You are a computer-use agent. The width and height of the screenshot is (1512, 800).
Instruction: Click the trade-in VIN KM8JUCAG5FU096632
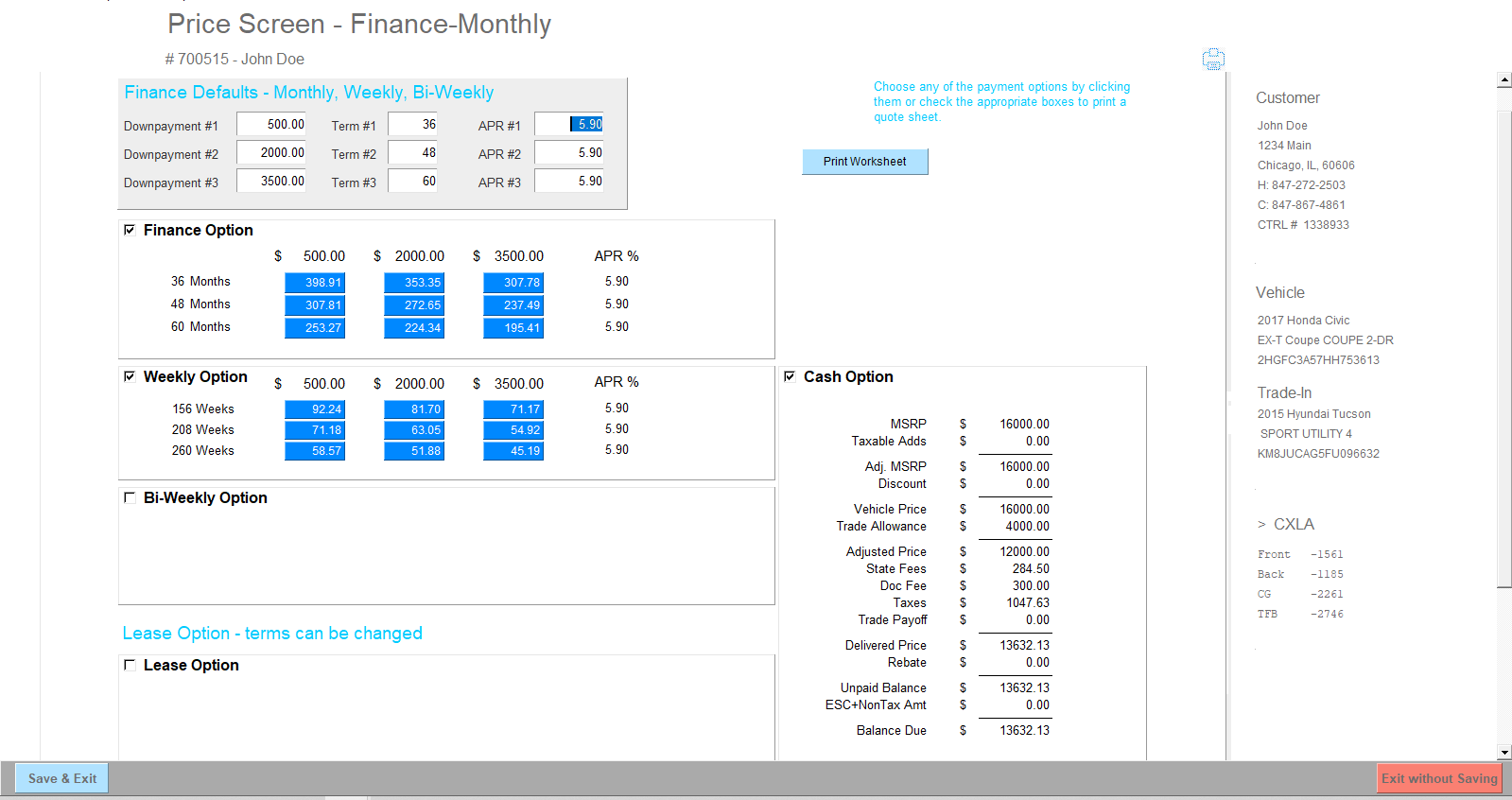(1318, 454)
